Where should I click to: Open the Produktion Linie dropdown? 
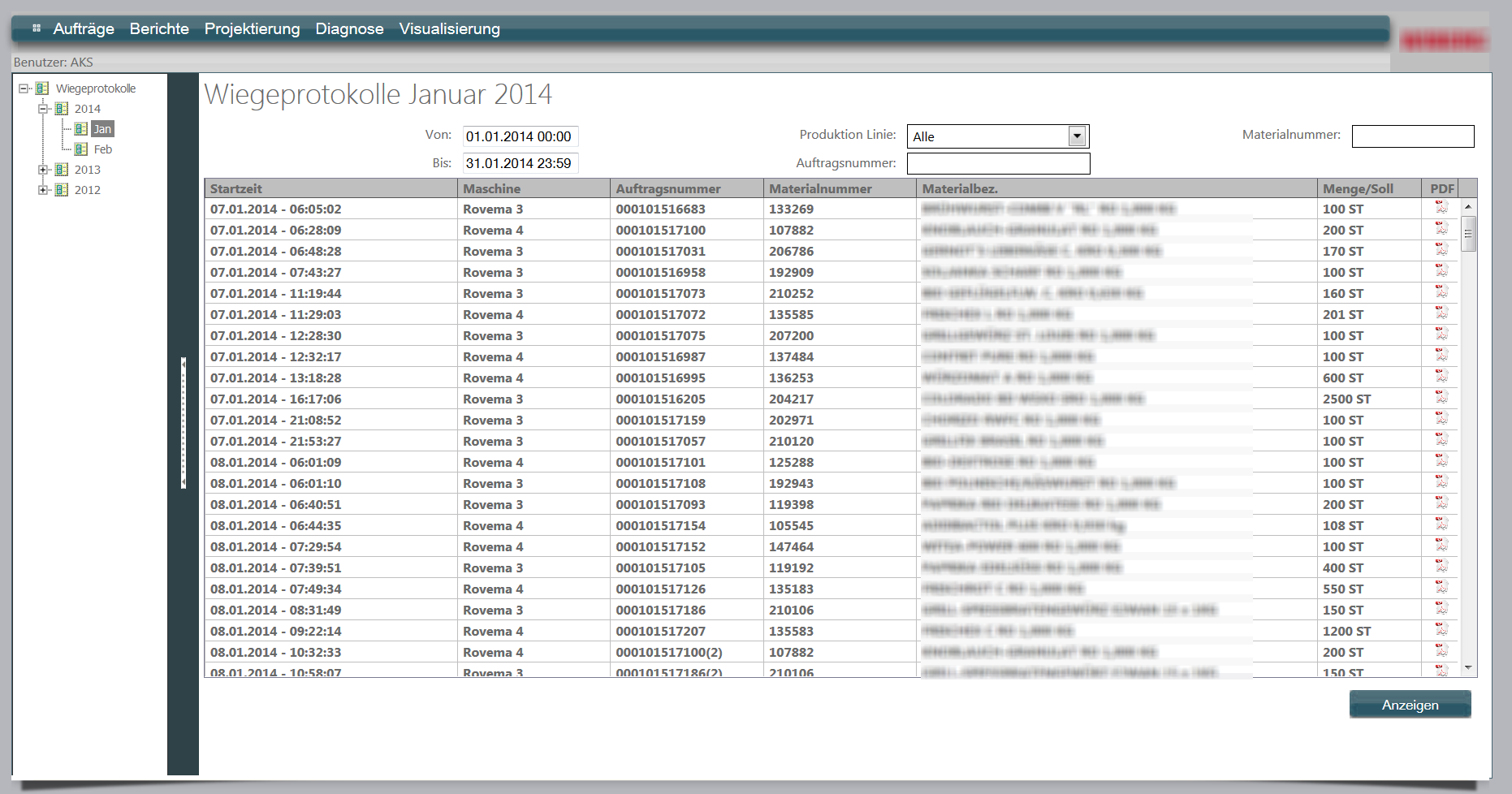click(x=1077, y=136)
